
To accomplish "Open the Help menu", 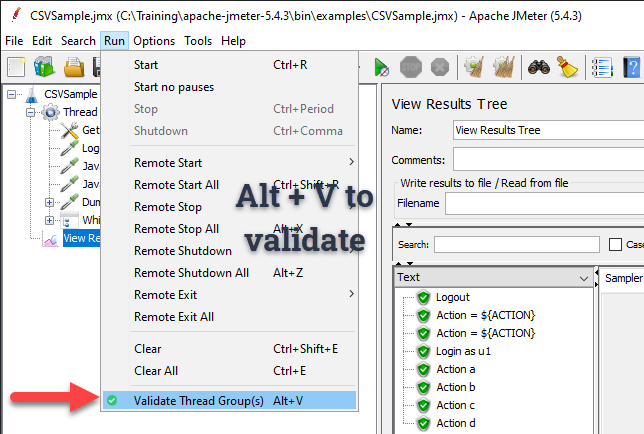I will (x=233, y=41).
